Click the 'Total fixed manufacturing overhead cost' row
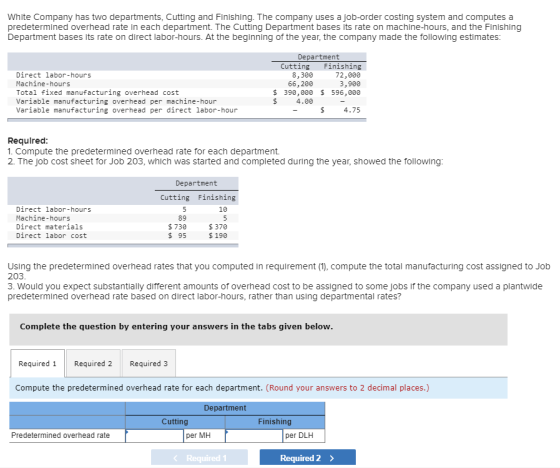Viewport: 560px width, 468px height. click(187, 93)
